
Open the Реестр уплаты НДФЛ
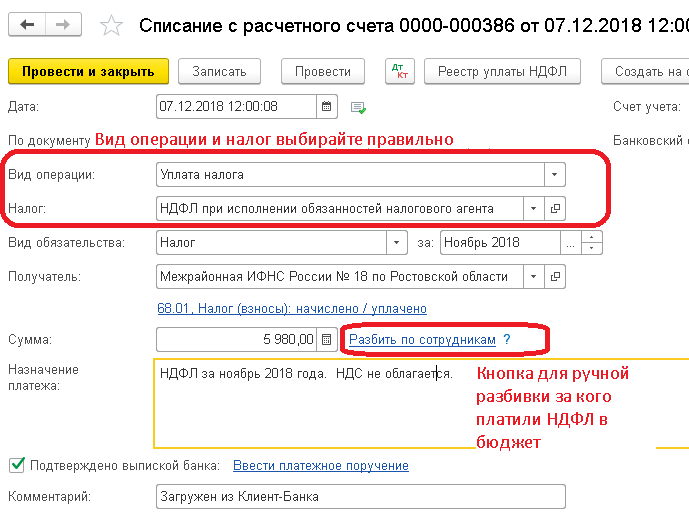[x=504, y=72]
